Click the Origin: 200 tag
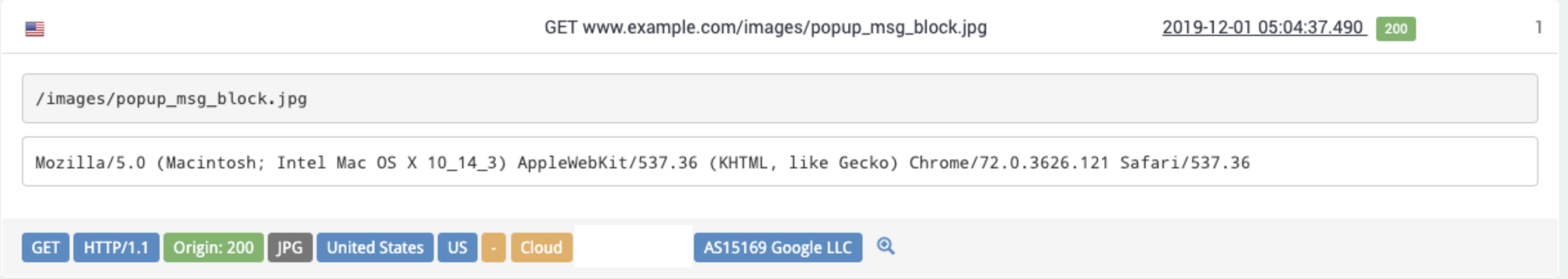 click(x=213, y=248)
